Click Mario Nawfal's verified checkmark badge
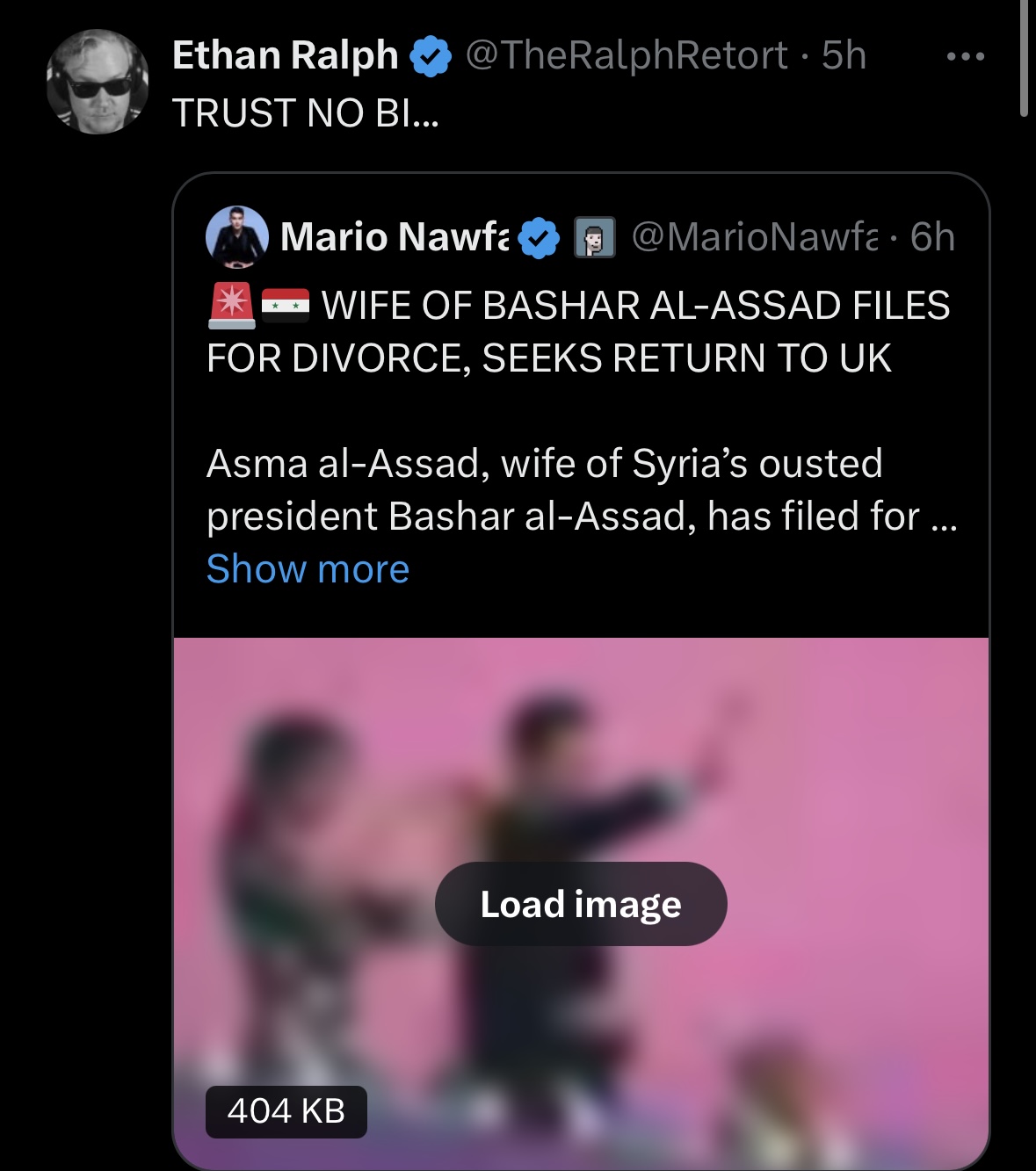The image size is (1036, 1171). pos(539,237)
